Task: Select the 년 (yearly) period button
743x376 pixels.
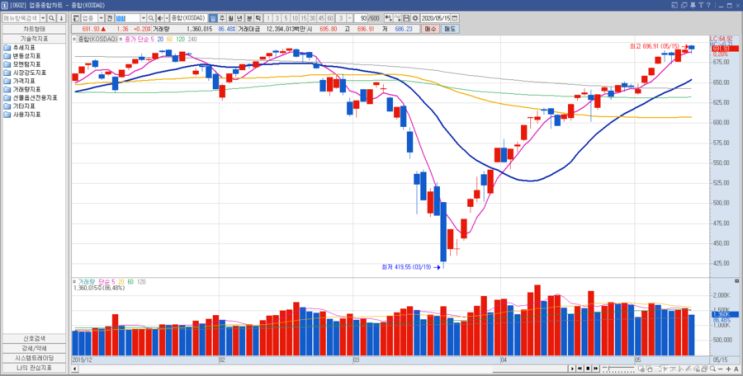Action: (239, 18)
